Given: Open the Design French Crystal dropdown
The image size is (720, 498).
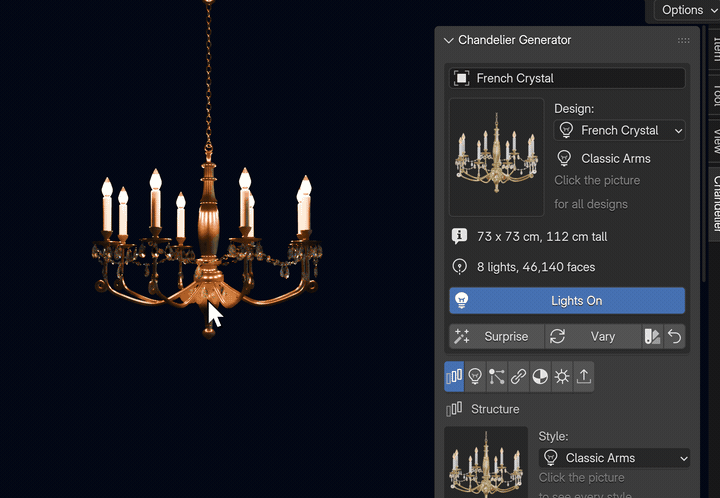Looking at the screenshot, I should 619,130.
